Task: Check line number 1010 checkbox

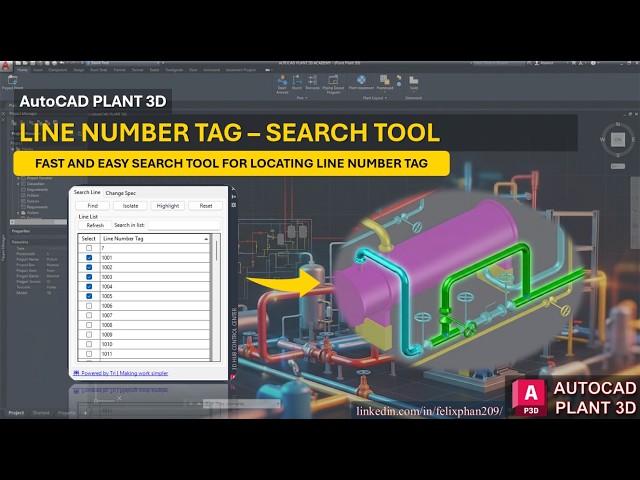Action: 89,344
